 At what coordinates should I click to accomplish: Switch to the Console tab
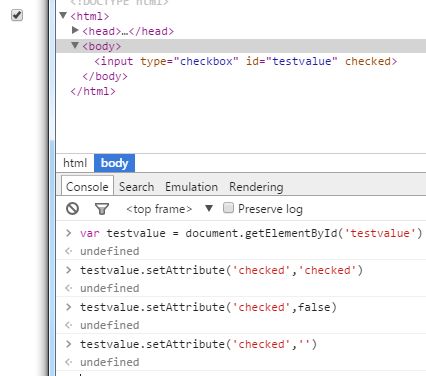pos(87,186)
